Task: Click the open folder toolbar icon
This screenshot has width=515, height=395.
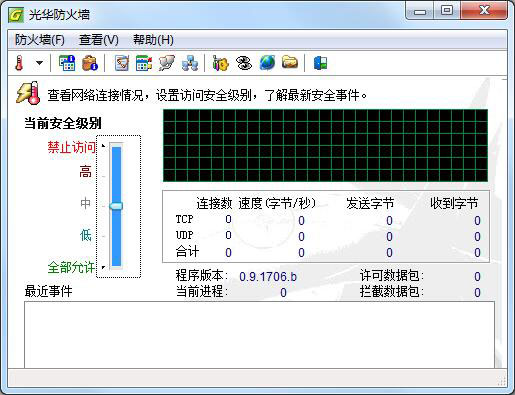Action: point(290,62)
